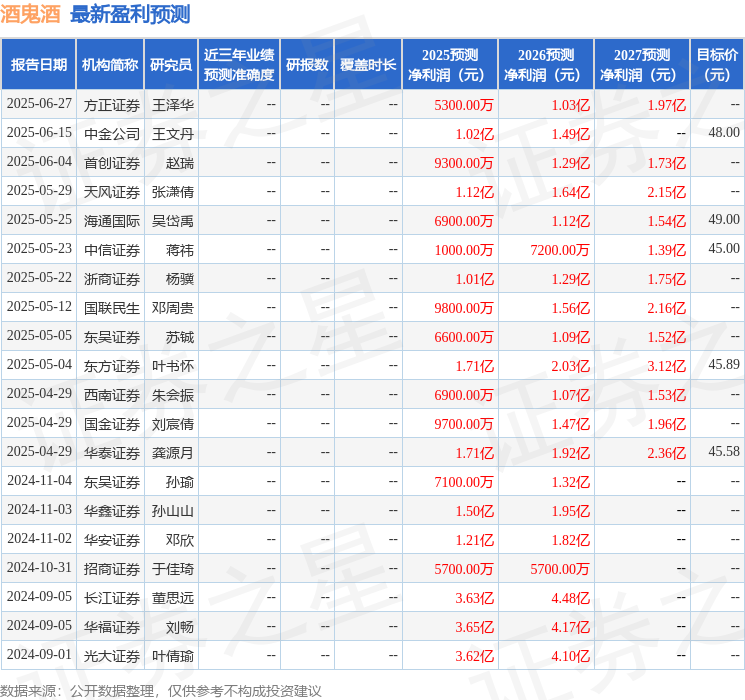Click institution 东方证券
The height and width of the screenshot is (700, 745).
click(112, 366)
